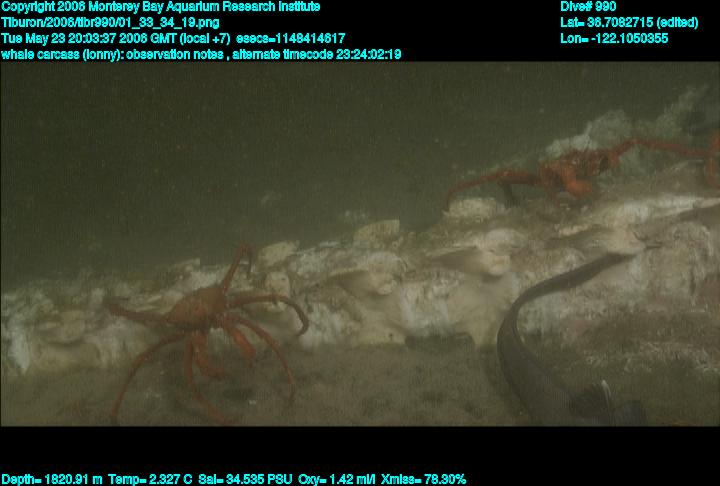Select the 'alternate timecode 23:24:02:19' text
The height and width of the screenshot is (486, 720).
317,55
